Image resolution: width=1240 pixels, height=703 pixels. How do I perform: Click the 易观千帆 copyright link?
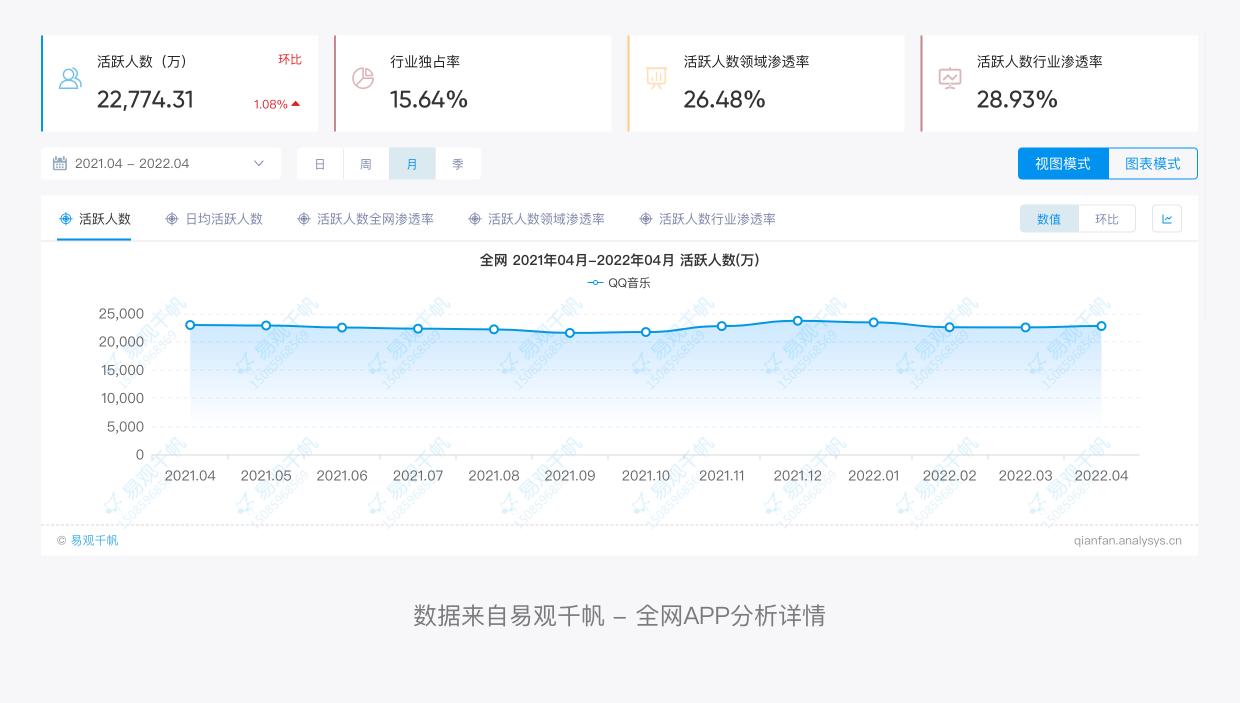point(91,540)
